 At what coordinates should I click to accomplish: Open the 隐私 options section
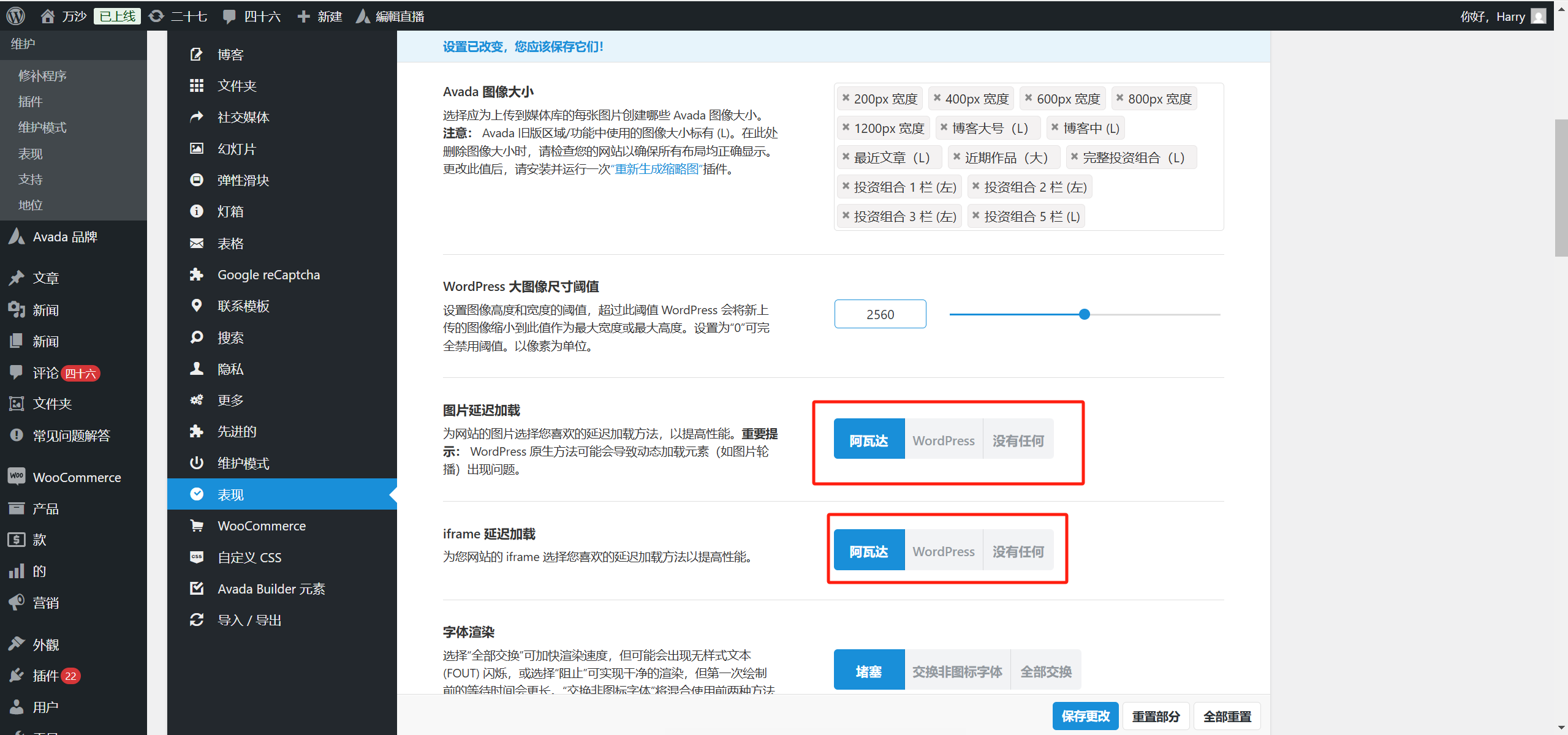[230, 369]
